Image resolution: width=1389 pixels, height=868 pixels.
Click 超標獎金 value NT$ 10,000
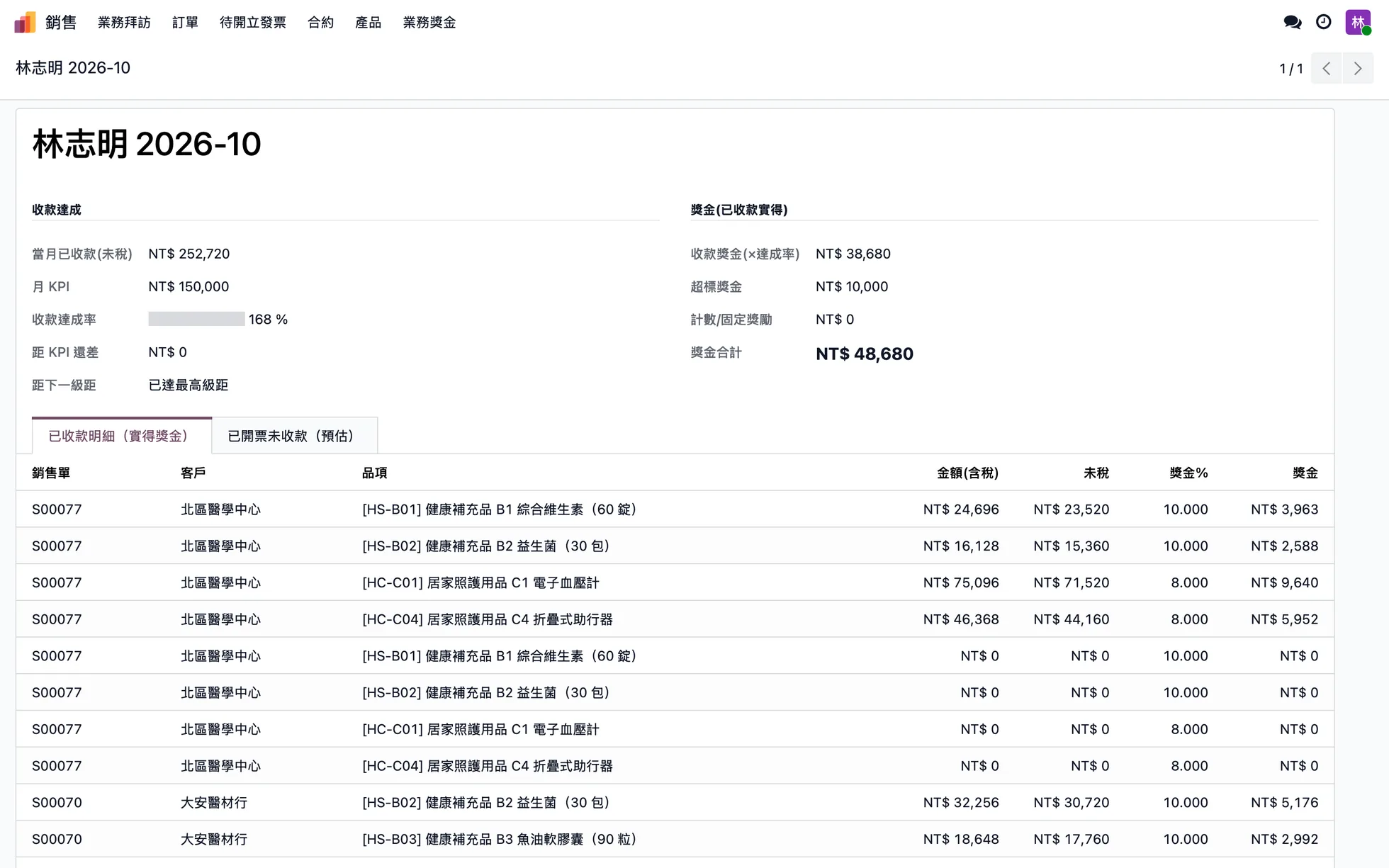coord(852,286)
